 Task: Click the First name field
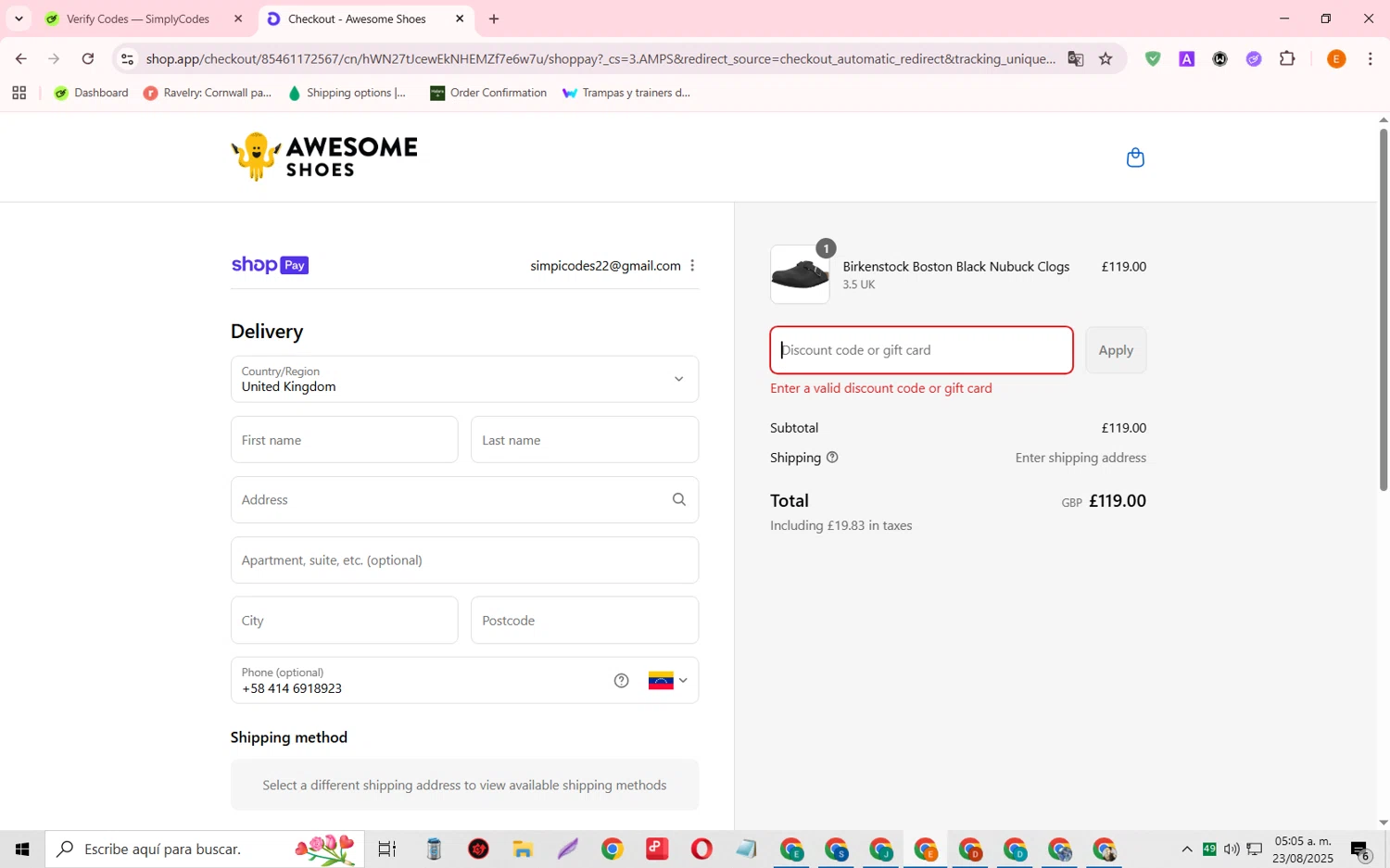tap(344, 440)
